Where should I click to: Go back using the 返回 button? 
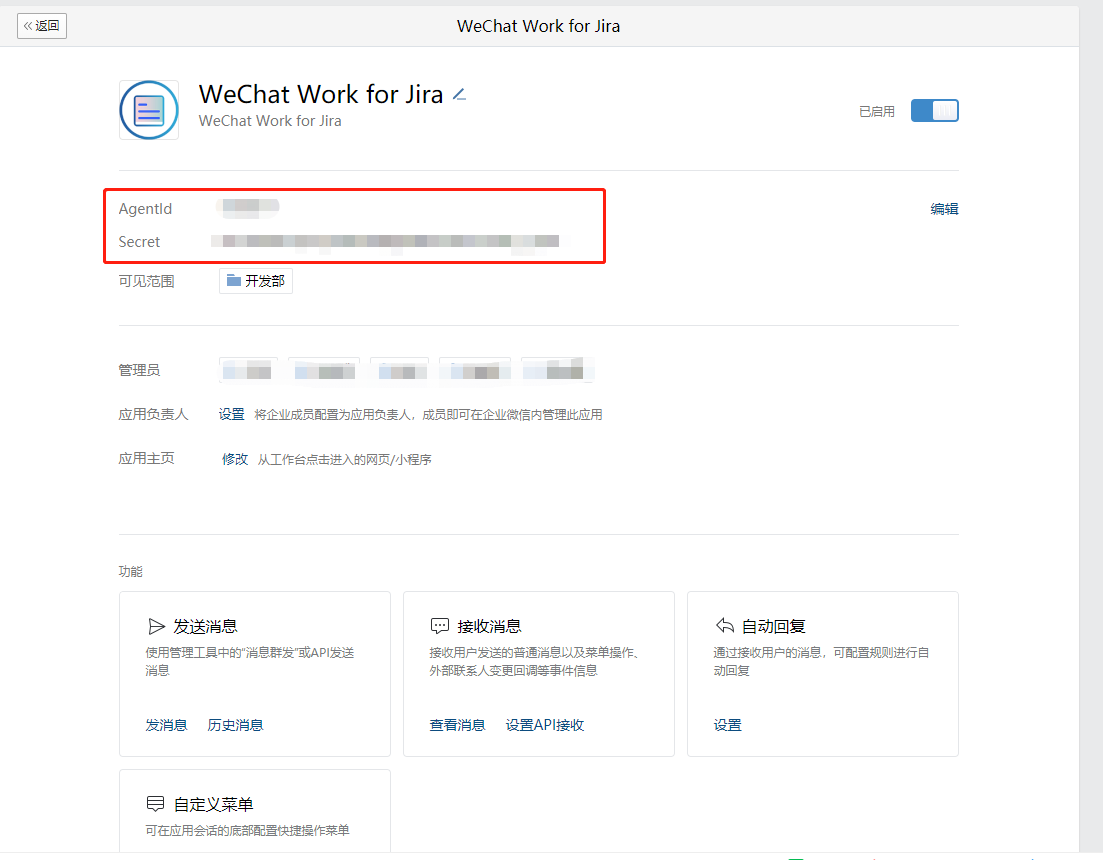pos(42,26)
